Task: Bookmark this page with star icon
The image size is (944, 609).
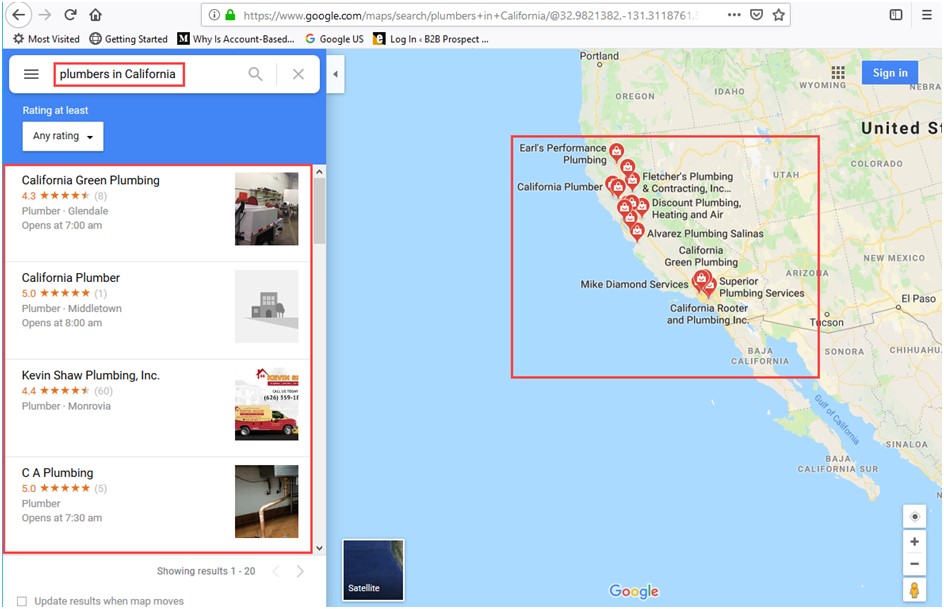Action: 778,15
